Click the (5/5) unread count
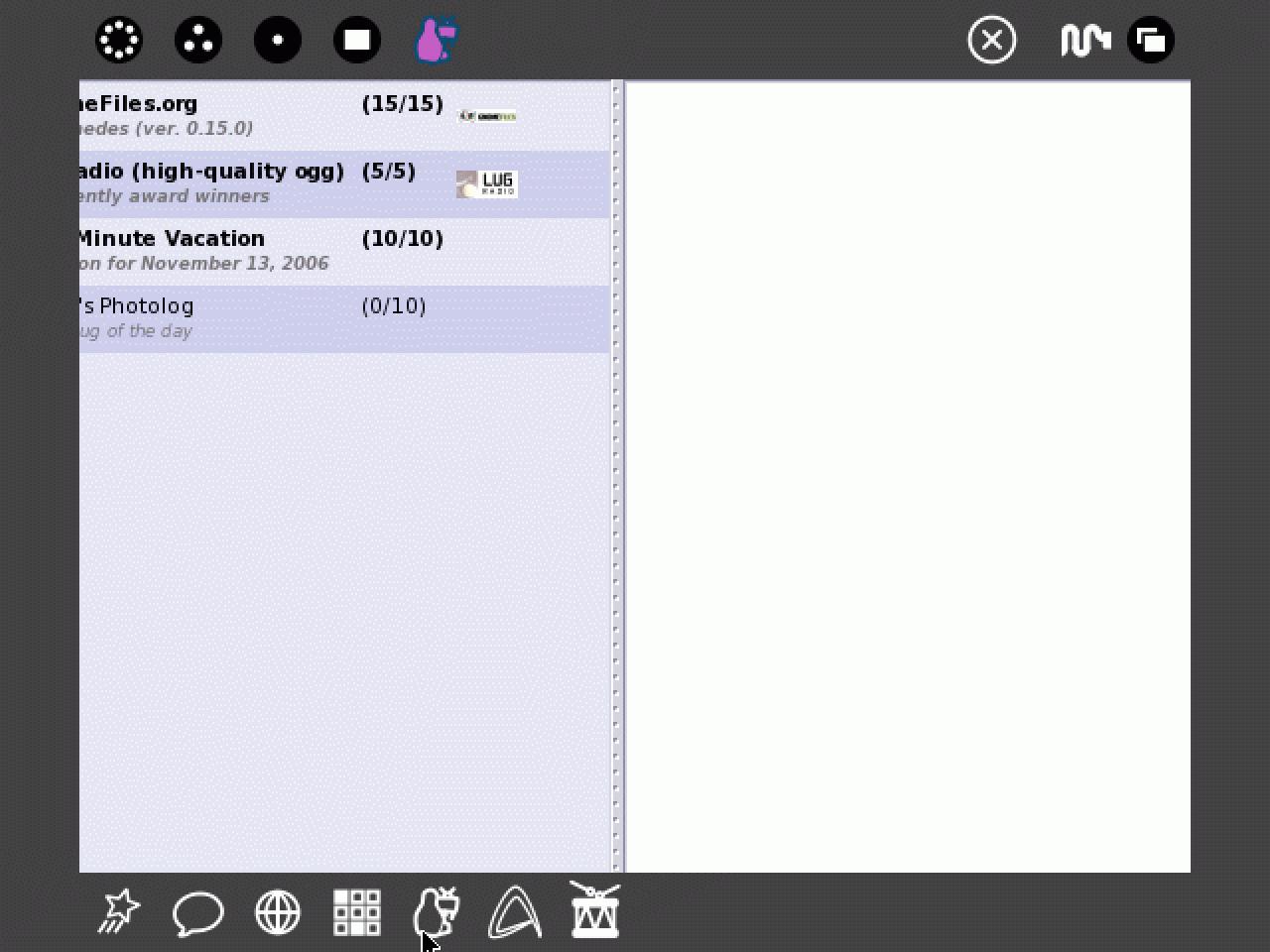This screenshot has height=952, width=1270. coord(389,172)
